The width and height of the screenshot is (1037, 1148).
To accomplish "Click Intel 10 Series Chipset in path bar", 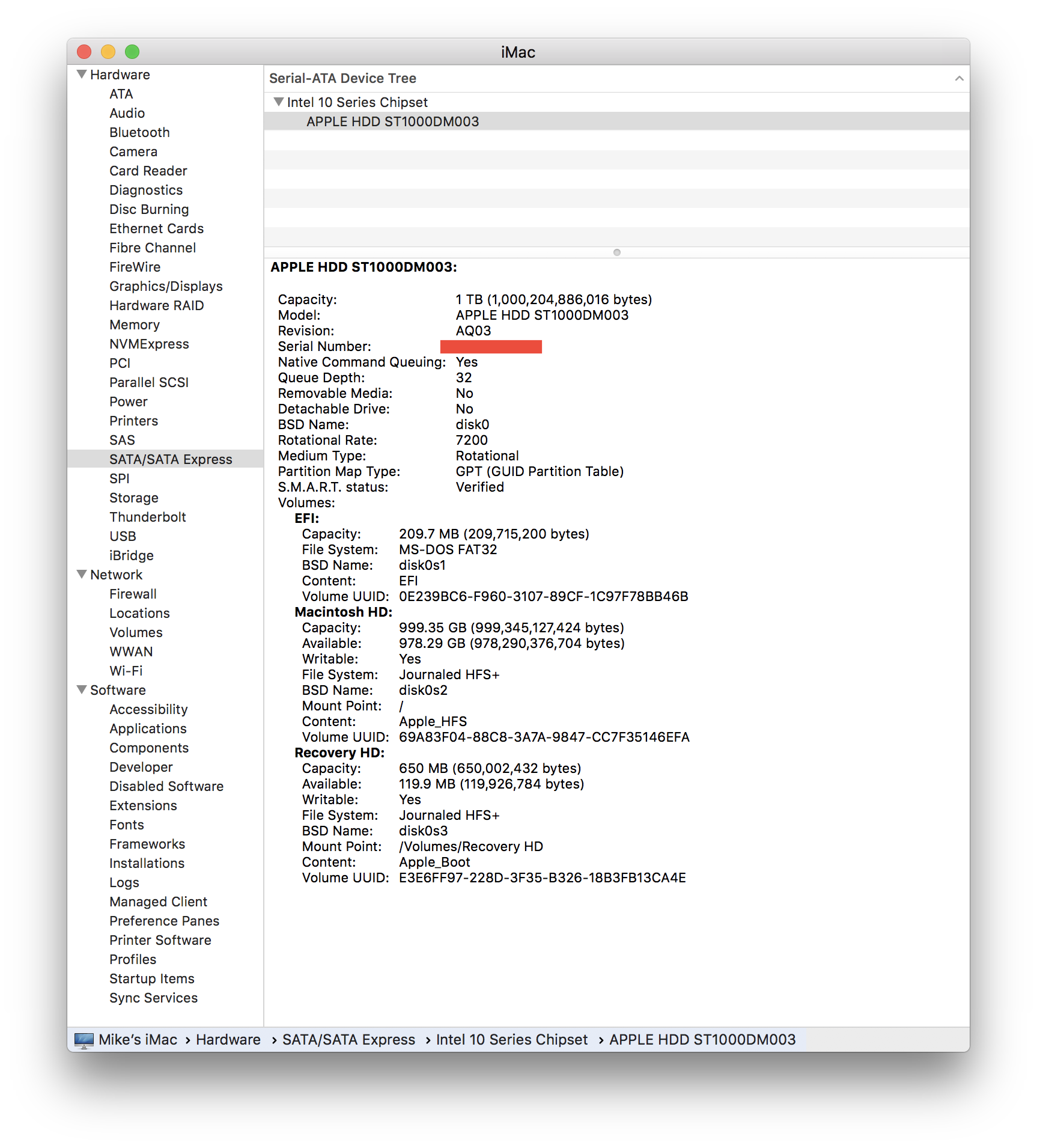I will pyautogui.click(x=512, y=1040).
